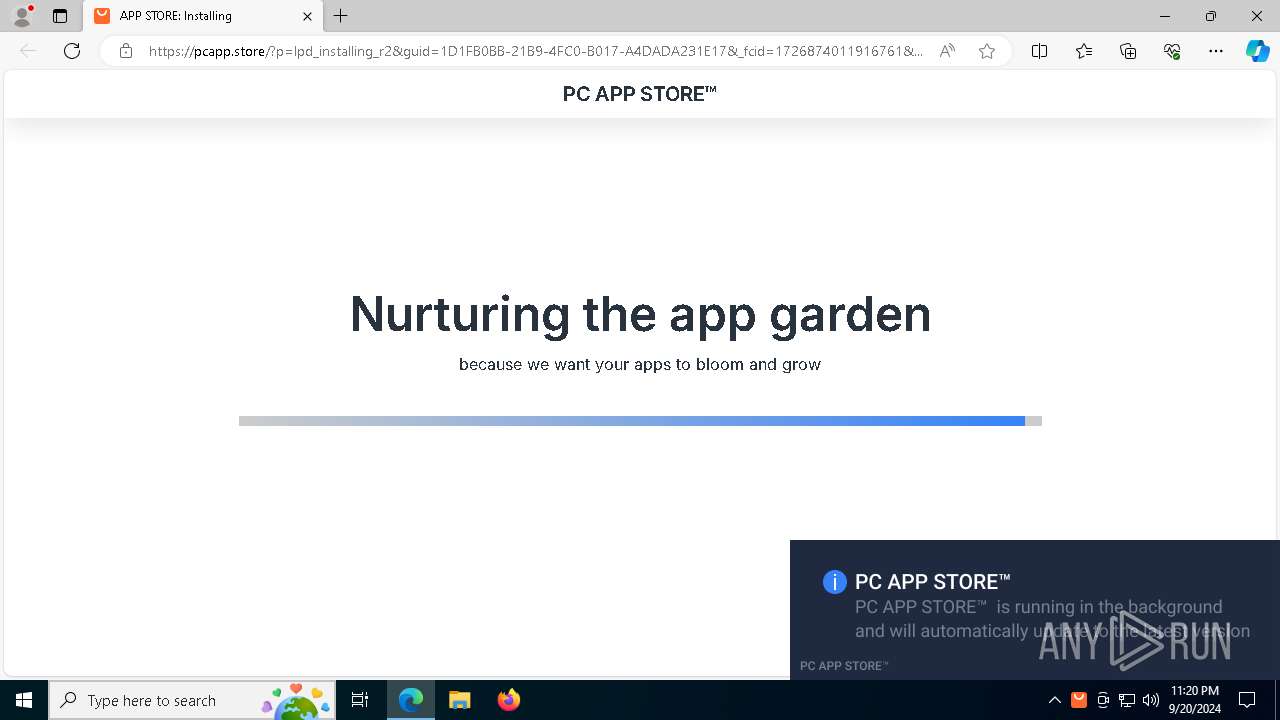Image resolution: width=1280 pixels, height=720 pixels.
Task: View site information lock icon
Action: 125,51
